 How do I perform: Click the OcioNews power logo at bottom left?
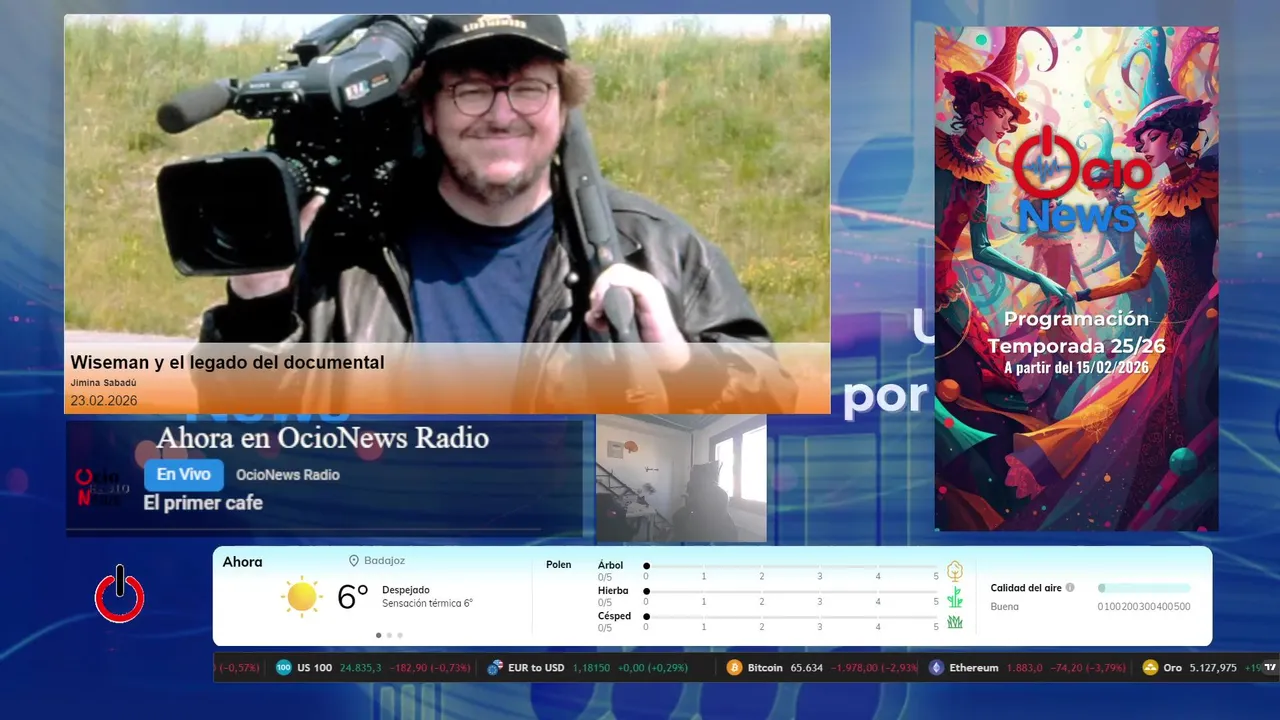point(119,594)
